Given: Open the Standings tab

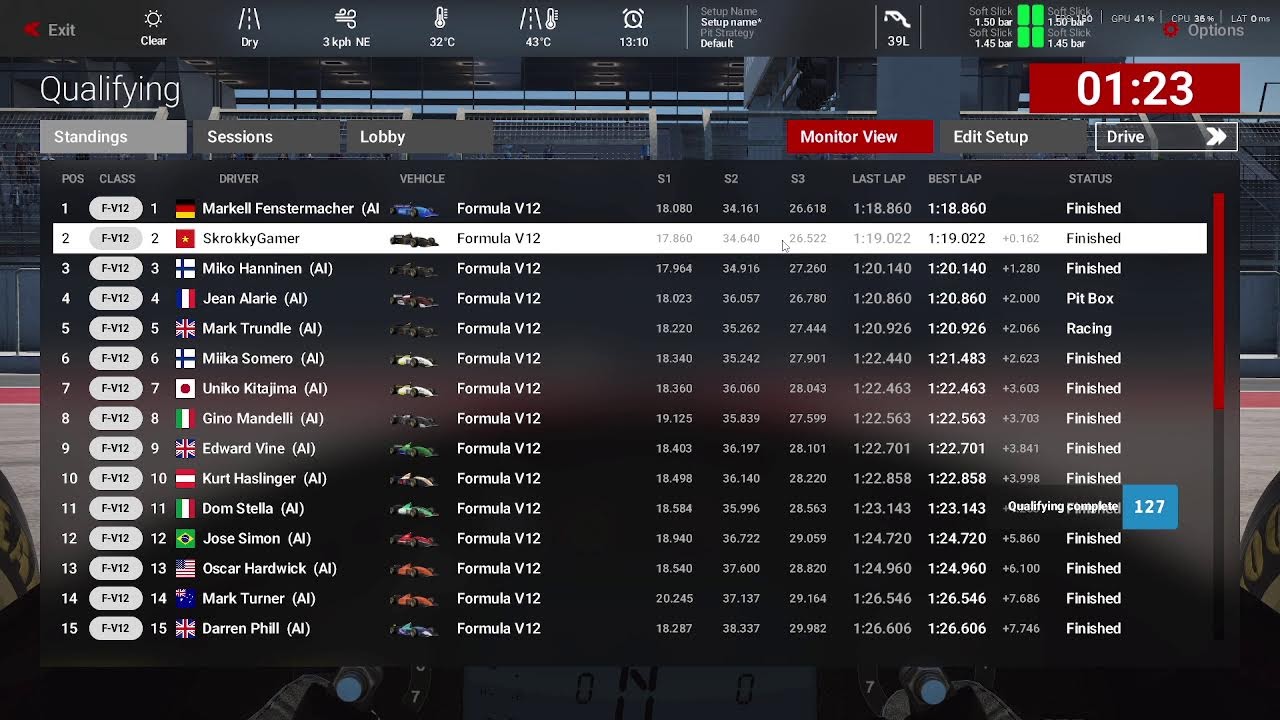Looking at the screenshot, I should click(113, 137).
